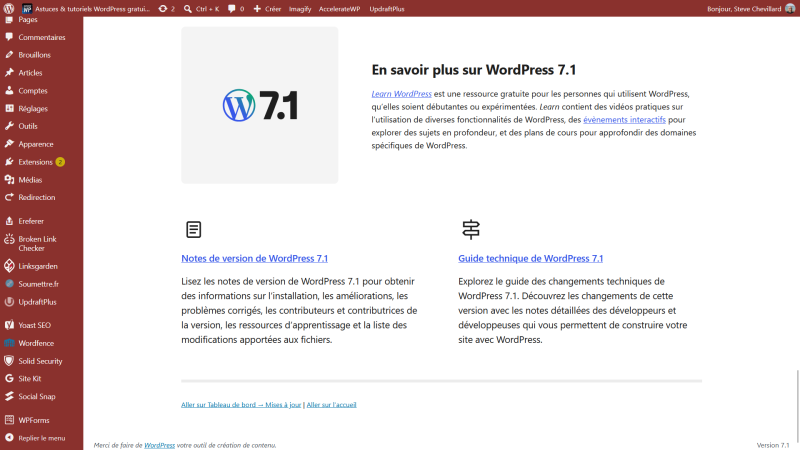Follow the Learn WordPress link
The image size is (800, 450).
(401, 94)
